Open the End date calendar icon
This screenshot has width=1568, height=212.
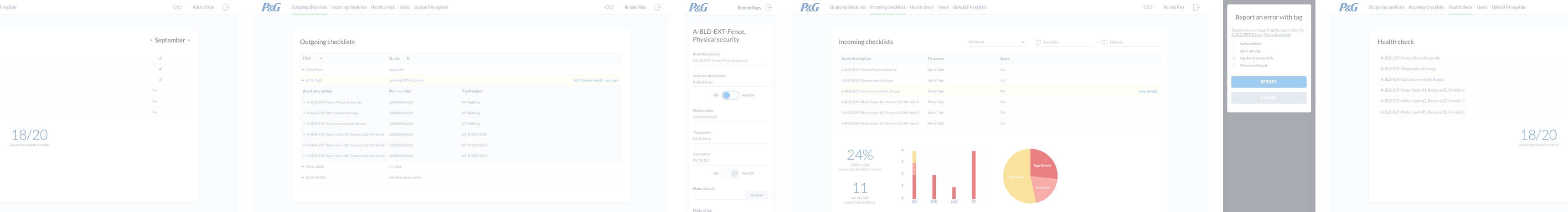(x=1104, y=43)
